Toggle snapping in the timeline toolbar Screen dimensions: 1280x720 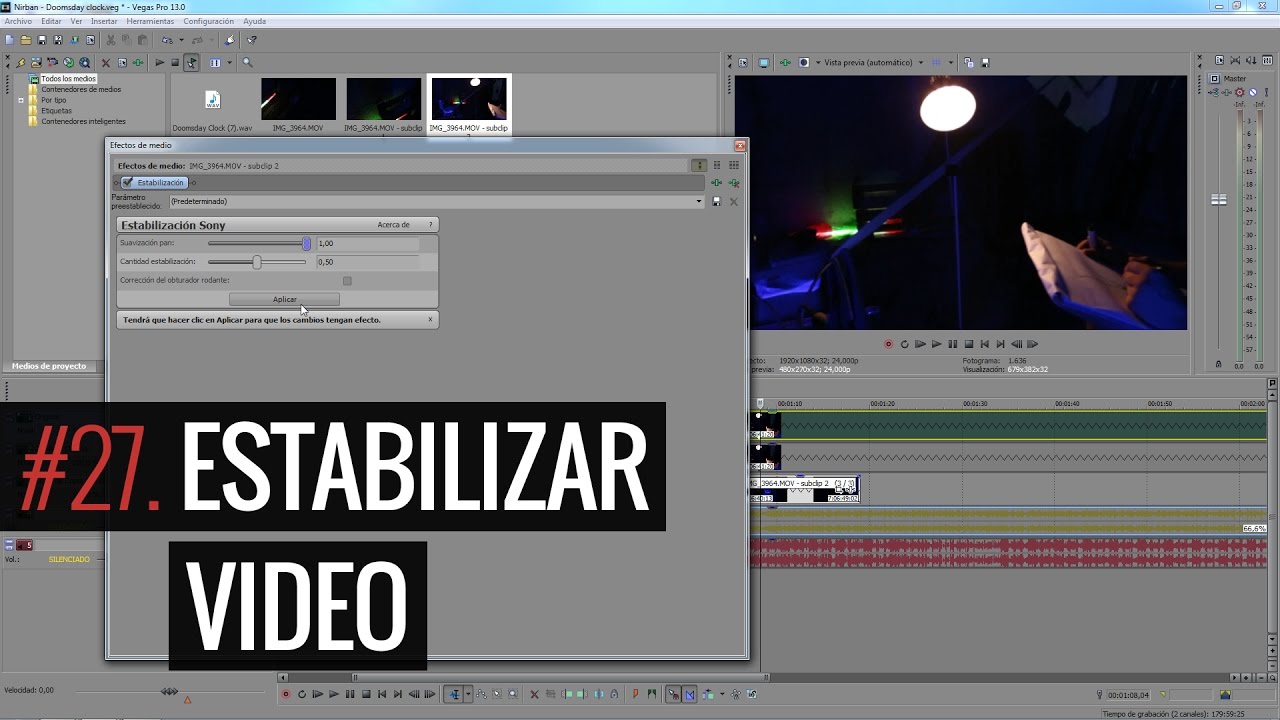coord(674,694)
